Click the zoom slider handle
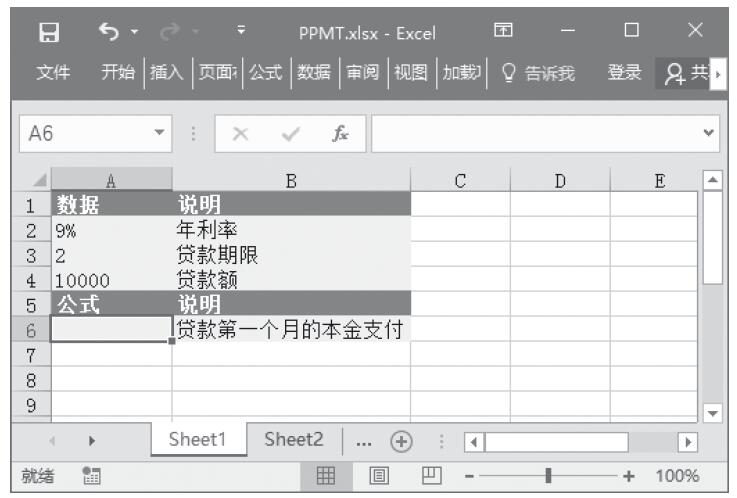737x498 pixels. (x=547, y=476)
